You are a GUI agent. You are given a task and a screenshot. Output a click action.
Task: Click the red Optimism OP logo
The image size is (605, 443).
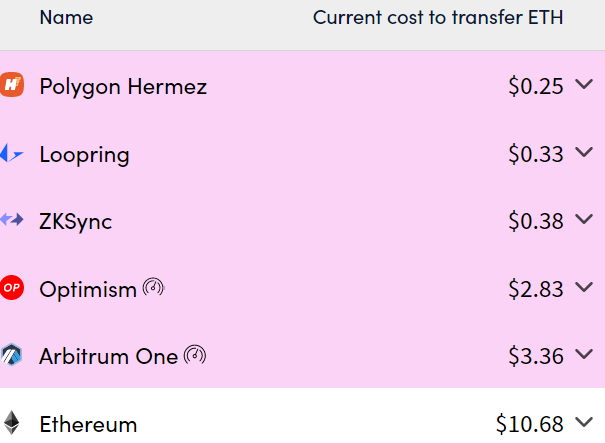point(12,288)
